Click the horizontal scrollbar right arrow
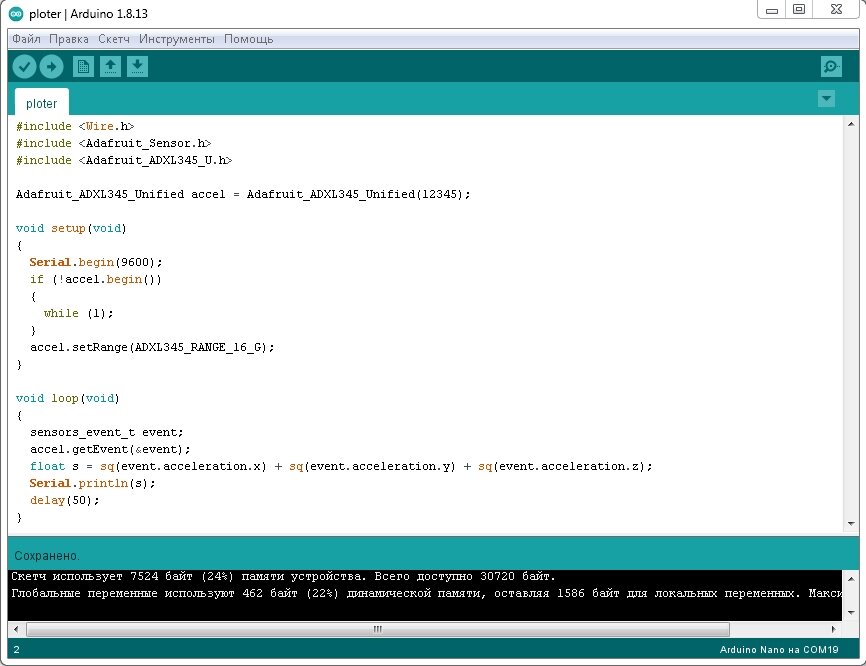 coord(833,629)
